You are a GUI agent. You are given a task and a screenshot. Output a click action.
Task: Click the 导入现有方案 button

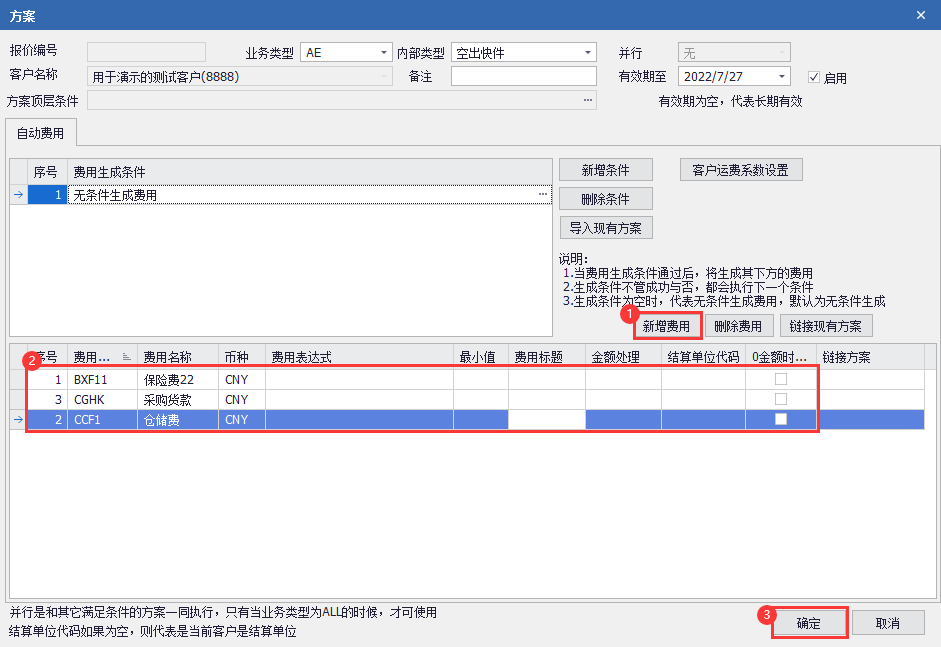pyautogui.click(x=605, y=228)
